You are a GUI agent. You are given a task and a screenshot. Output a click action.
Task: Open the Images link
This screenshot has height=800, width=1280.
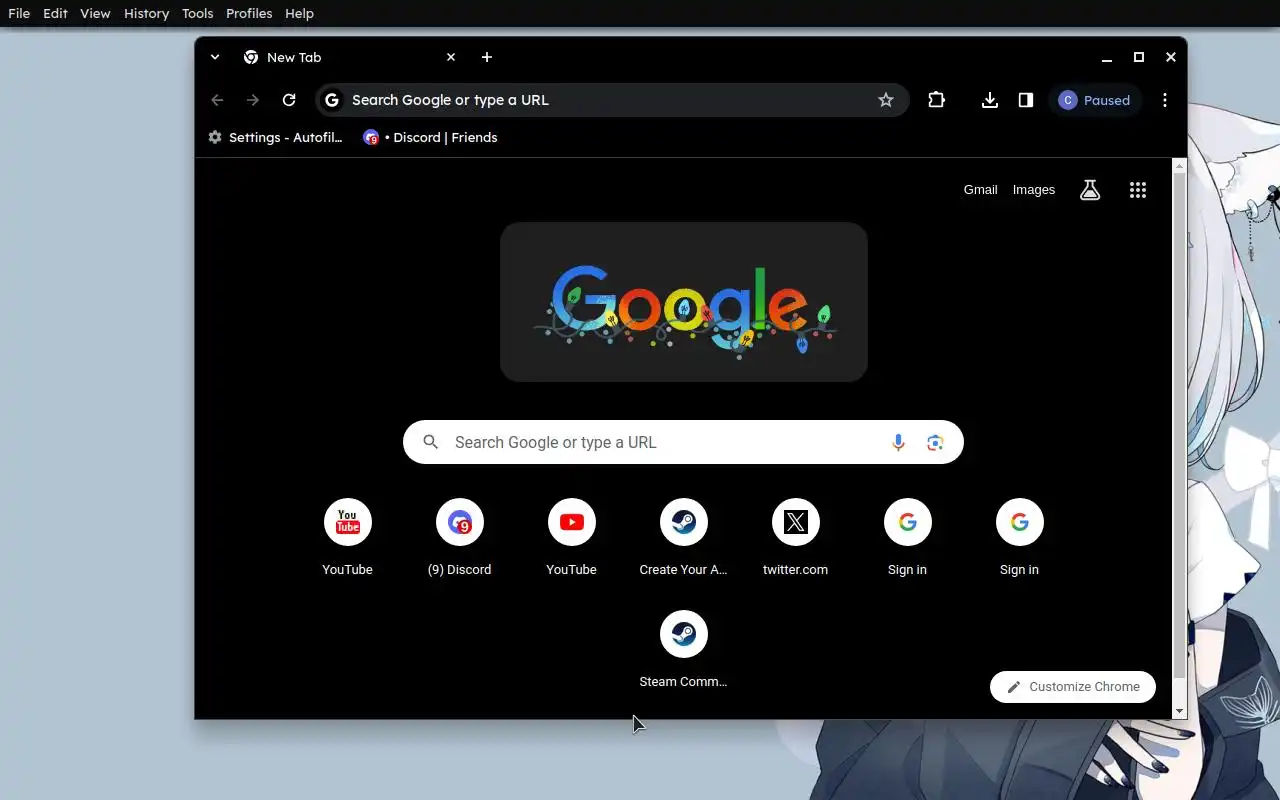click(x=1034, y=190)
